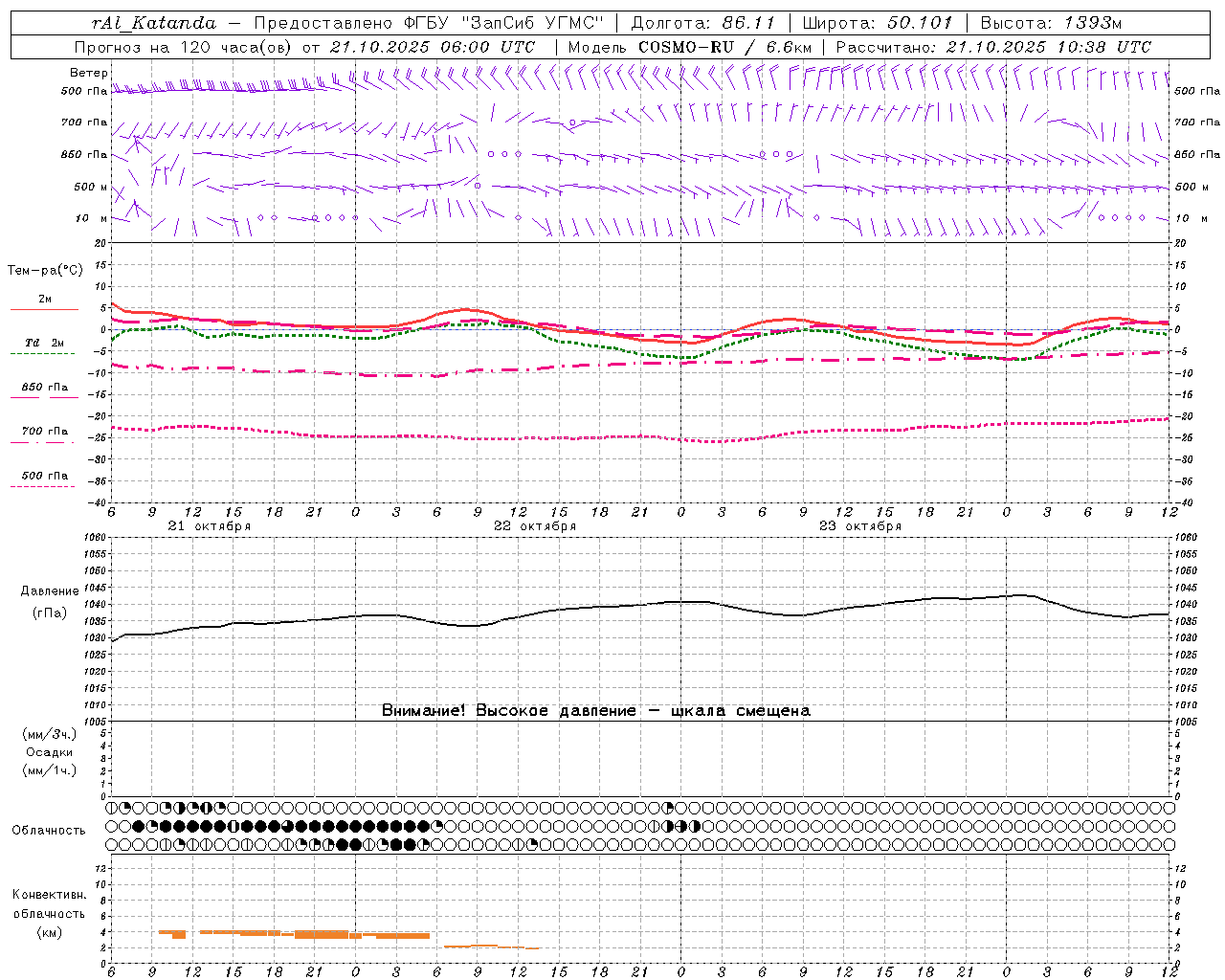Click the 850 гПа temperature legend entry
1225x980 pixels.
[x=45, y=388]
